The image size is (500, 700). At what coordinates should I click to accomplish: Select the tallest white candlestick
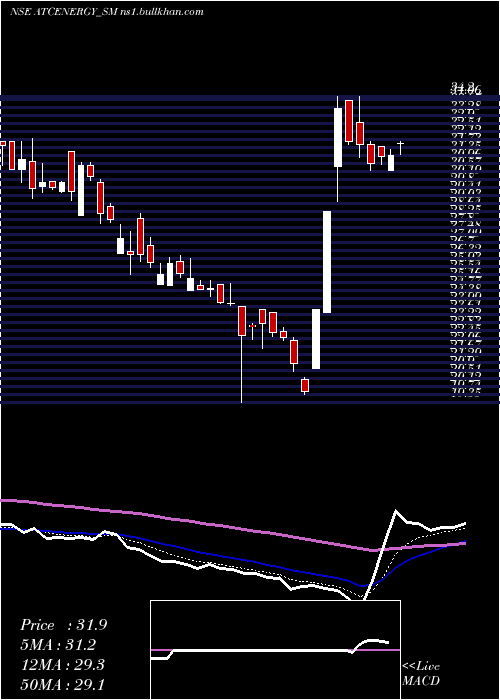pos(327,262)
